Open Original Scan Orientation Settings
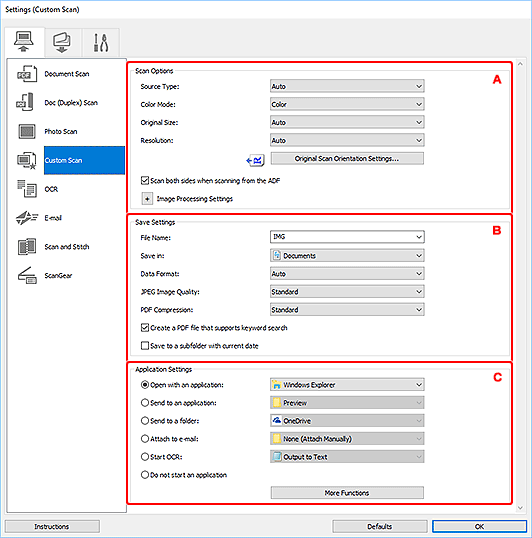Image resolution: width=532 pixels, height=538 pixels. click(347, 159)
